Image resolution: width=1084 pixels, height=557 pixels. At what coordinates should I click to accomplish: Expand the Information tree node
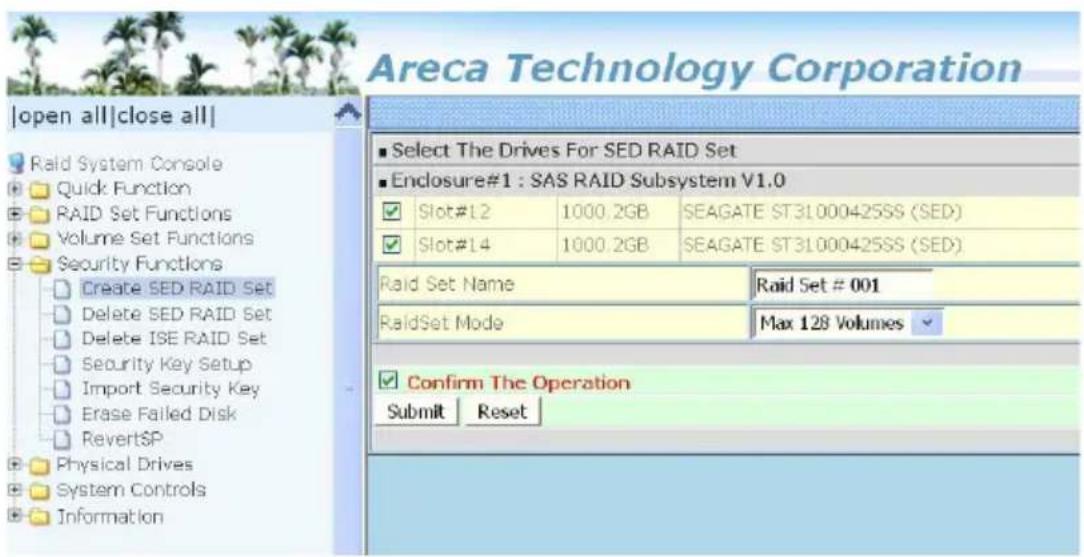pyautogui.click(x=15, y=516)
